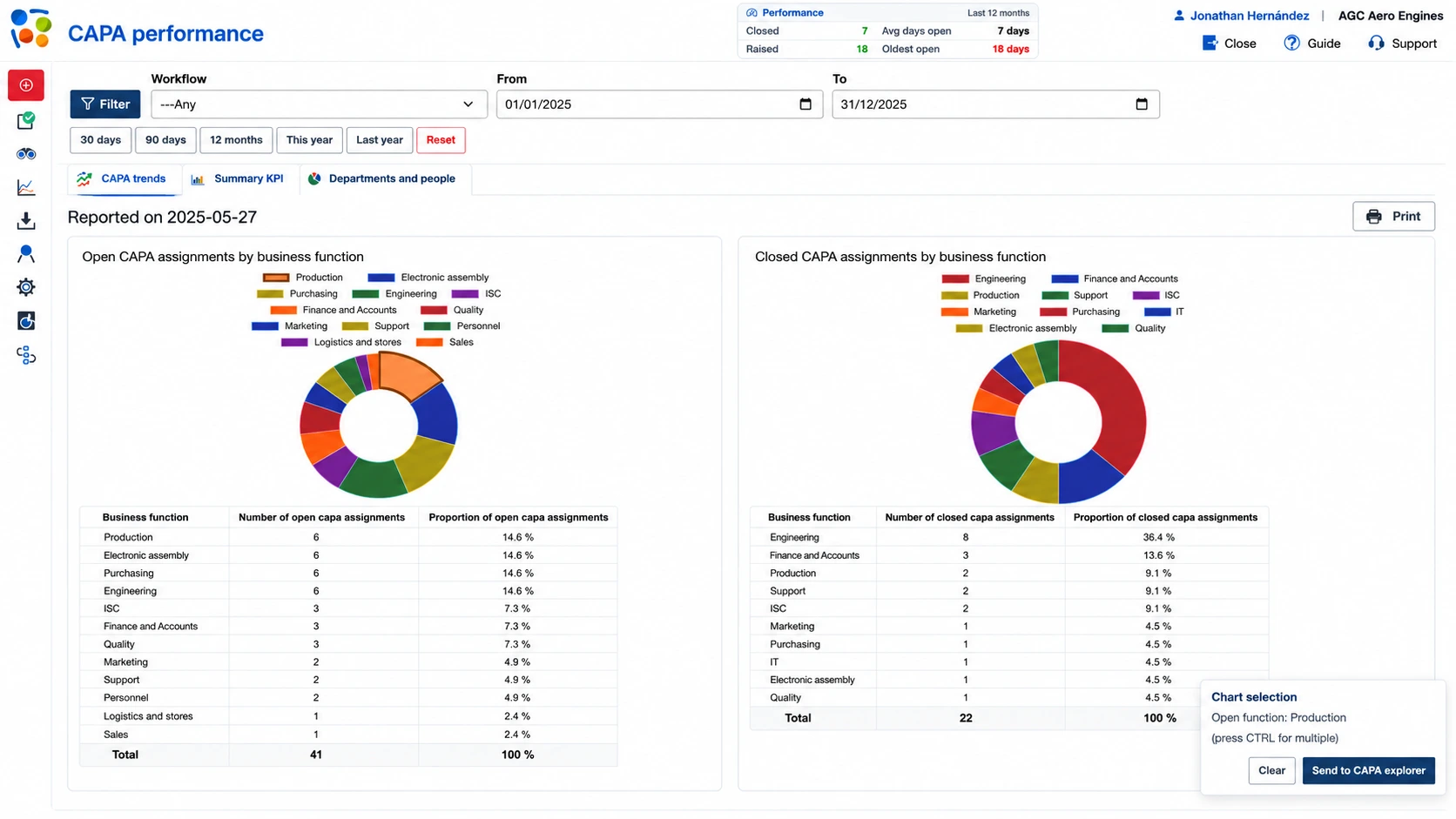This screenshot has width=1456, height=819.
Task: Open the calendar picker on the To date
Action: click(1142, 104)
